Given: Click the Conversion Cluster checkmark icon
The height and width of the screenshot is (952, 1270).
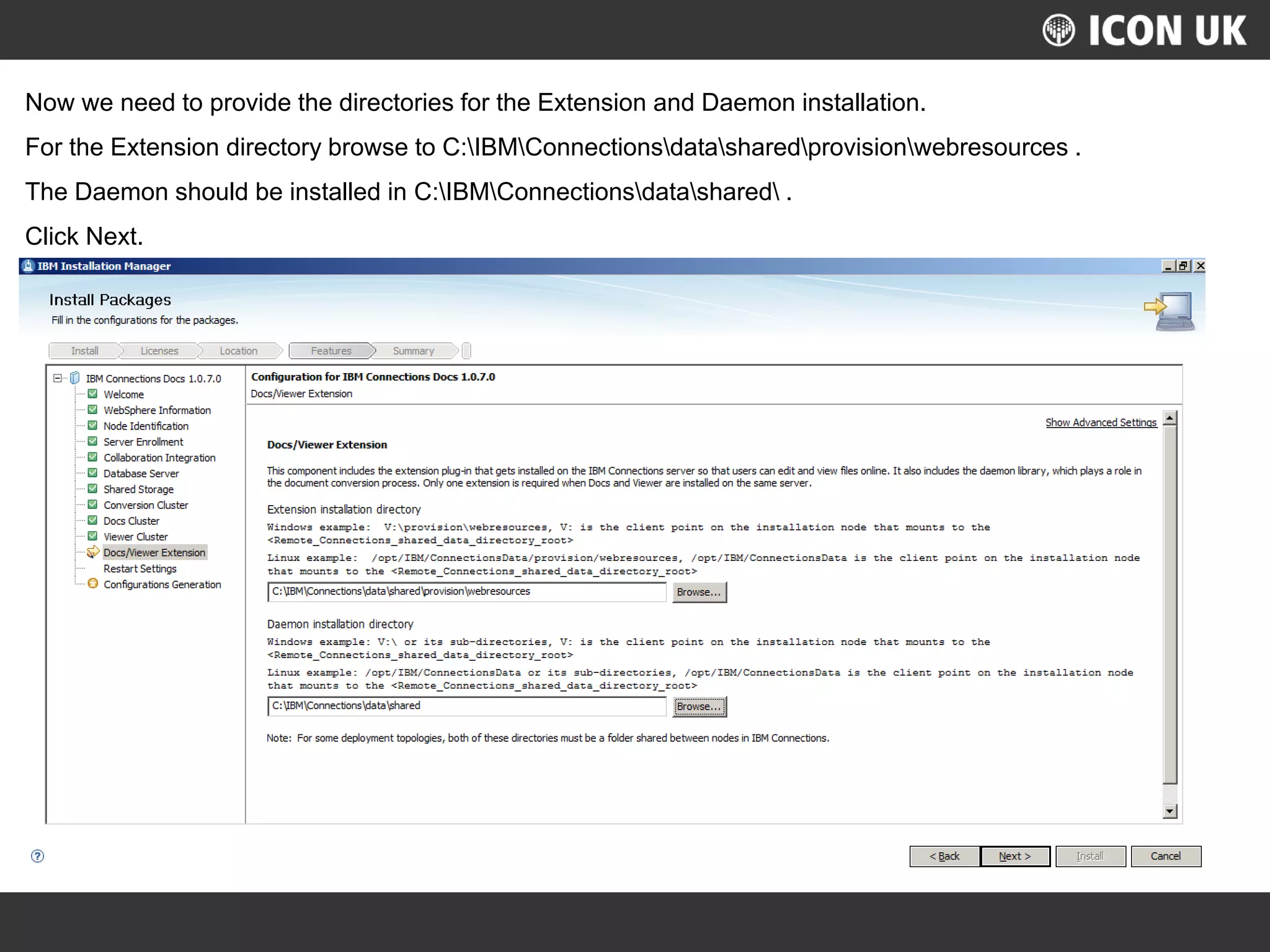Looking at the screenshot, I should click(x=92, y=505).
